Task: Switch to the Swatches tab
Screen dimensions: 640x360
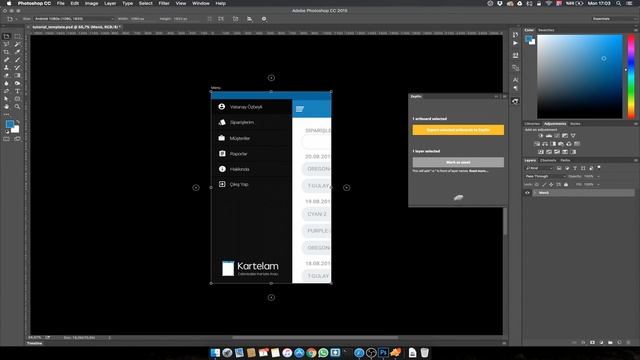Action: click(x=546, y=30)
